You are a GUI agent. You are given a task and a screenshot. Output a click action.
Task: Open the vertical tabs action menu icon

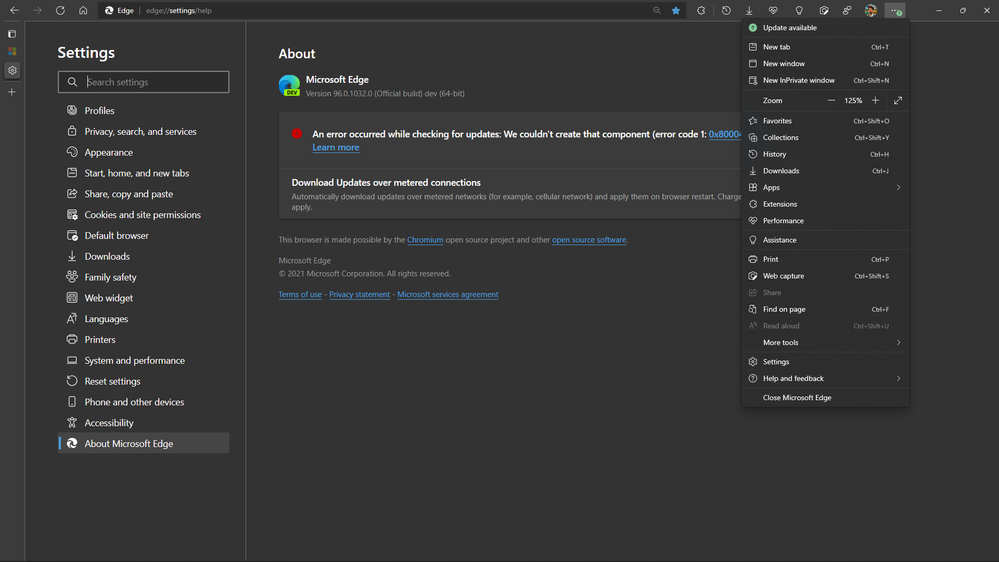tap(12, 33)
